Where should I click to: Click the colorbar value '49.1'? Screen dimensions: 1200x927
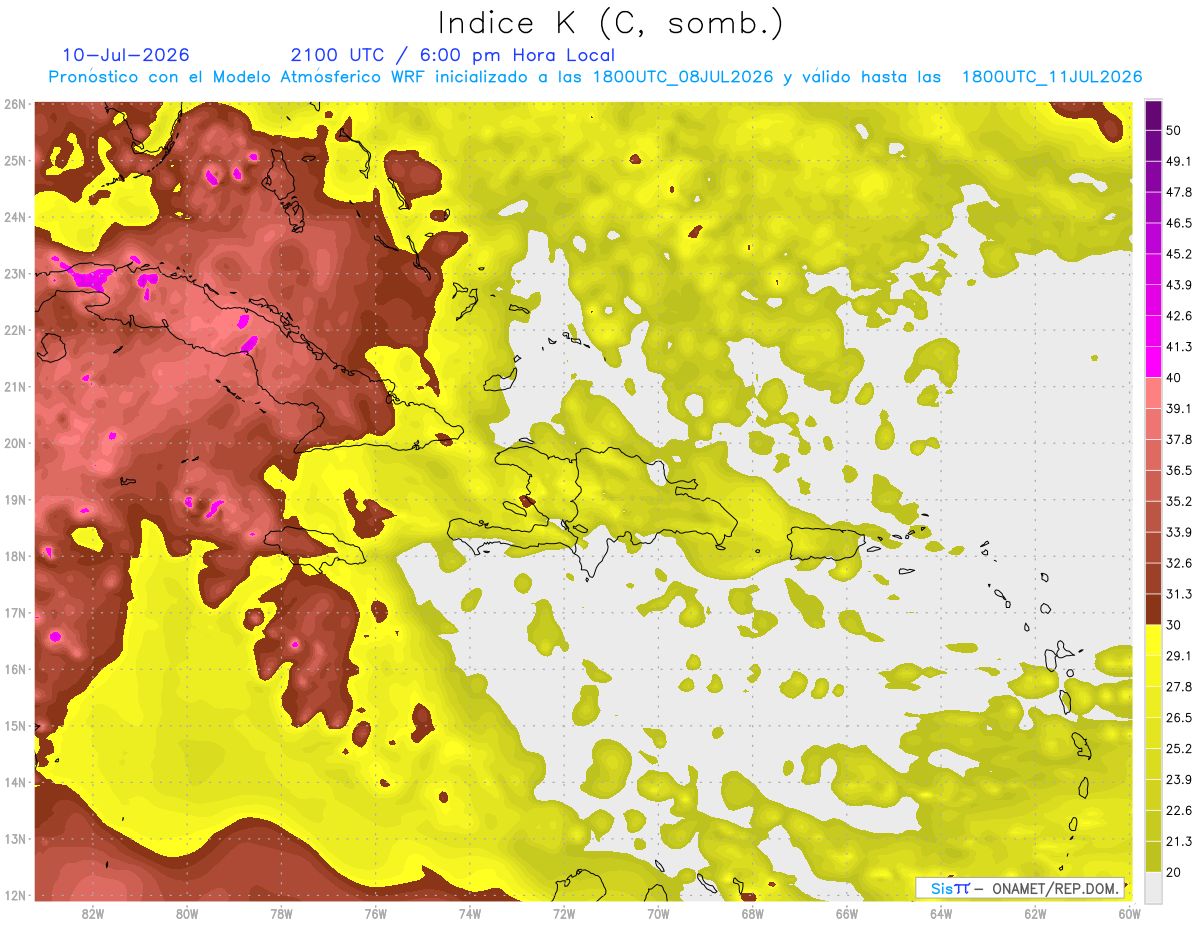tap(1179, 161)
